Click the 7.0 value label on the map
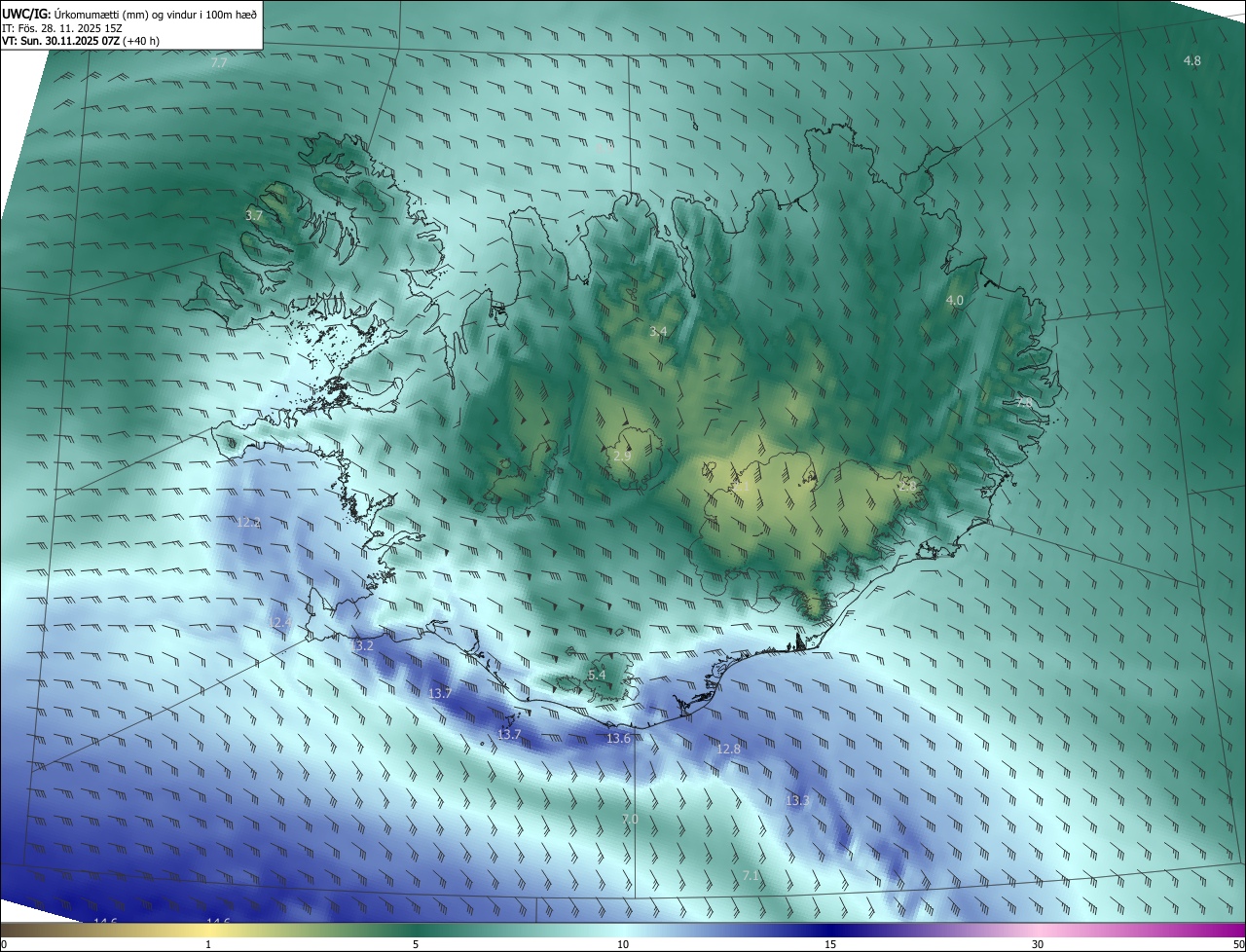 pyautogui.click(x=630, y=819)
